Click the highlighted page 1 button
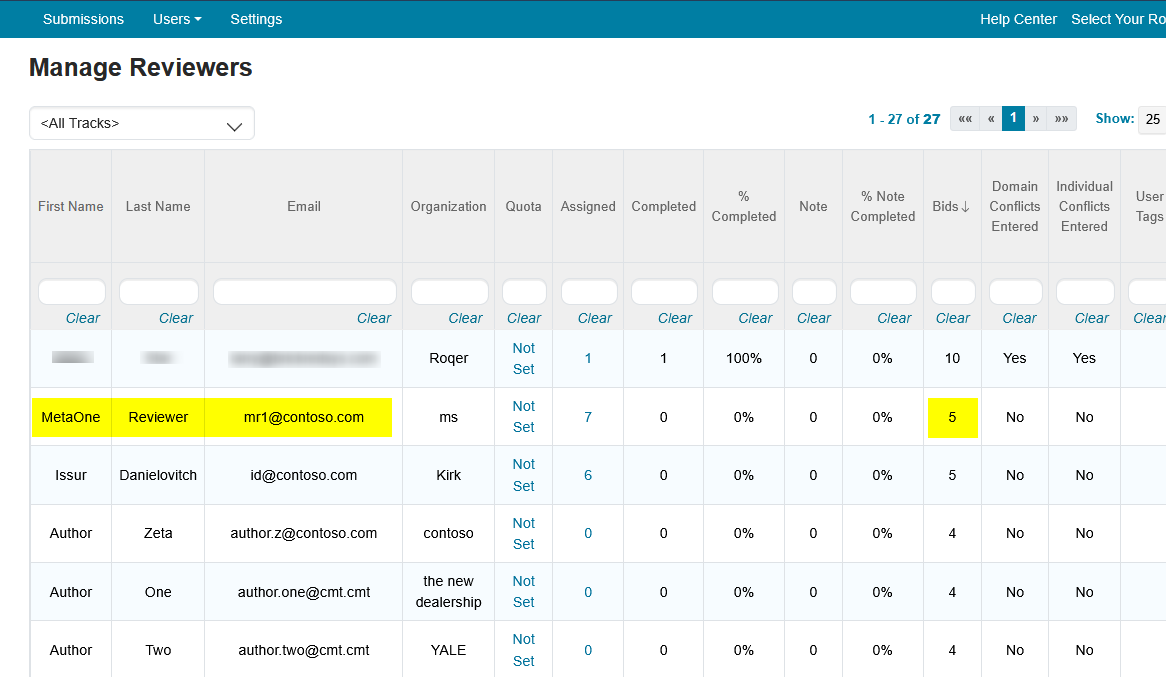Screen dimensions: 1166x677 pyautogui.click(x=1013, y=118)
